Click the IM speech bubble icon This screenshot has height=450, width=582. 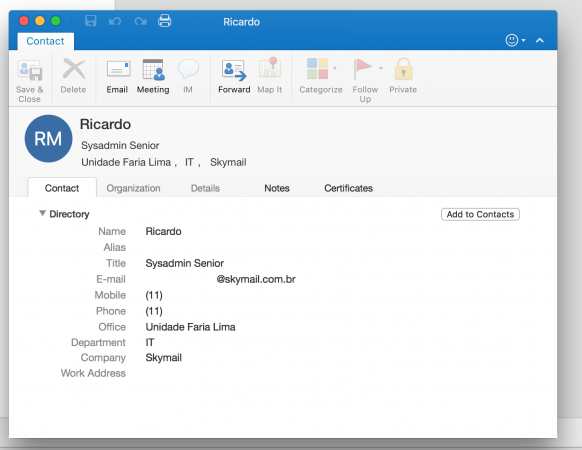coord(188,69)
